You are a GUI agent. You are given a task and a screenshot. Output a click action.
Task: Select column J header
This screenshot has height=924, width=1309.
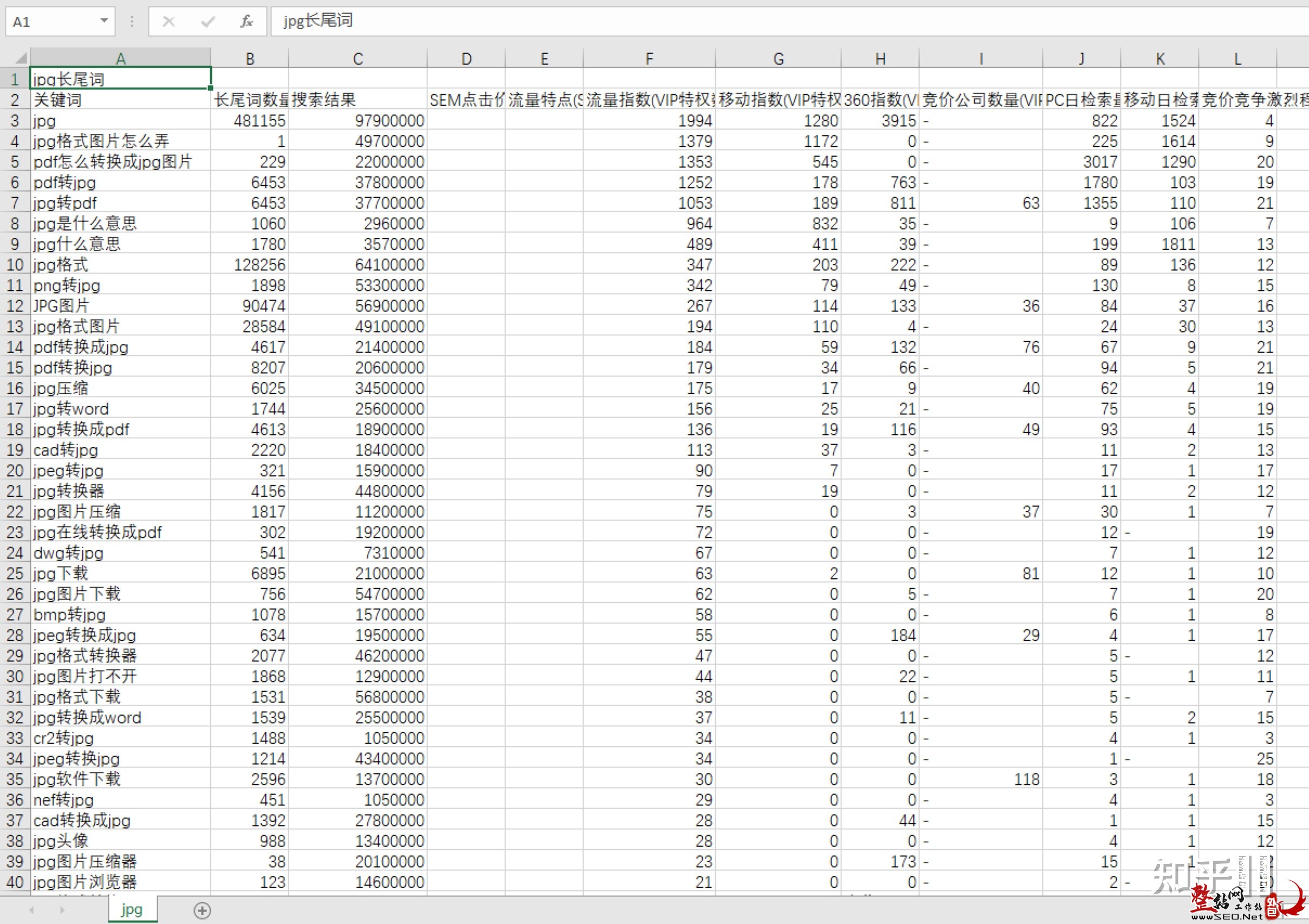(1081, 58)
